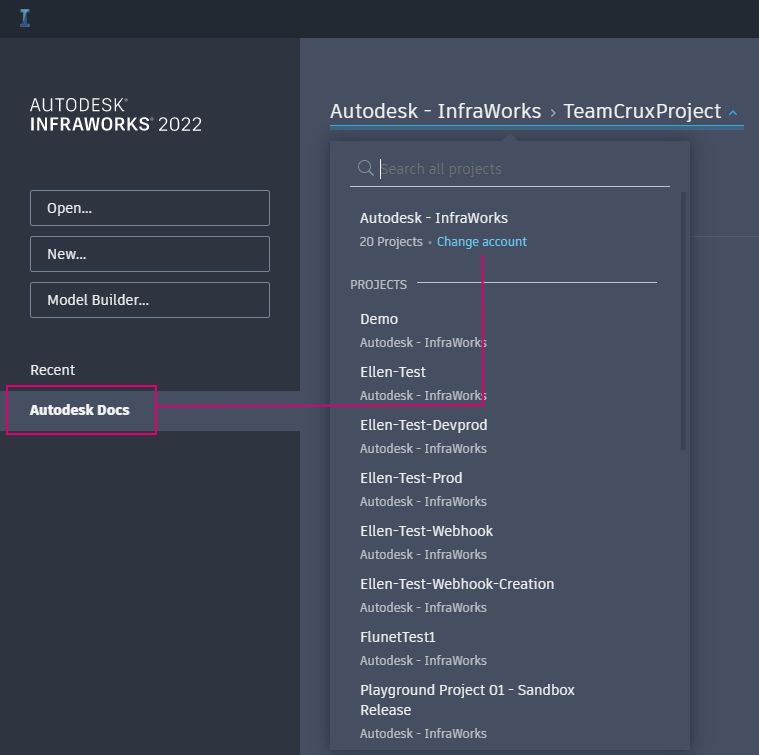Screen dimensions: 759x755
Task: Click the Open... button
Action: (x=150, y=208)
